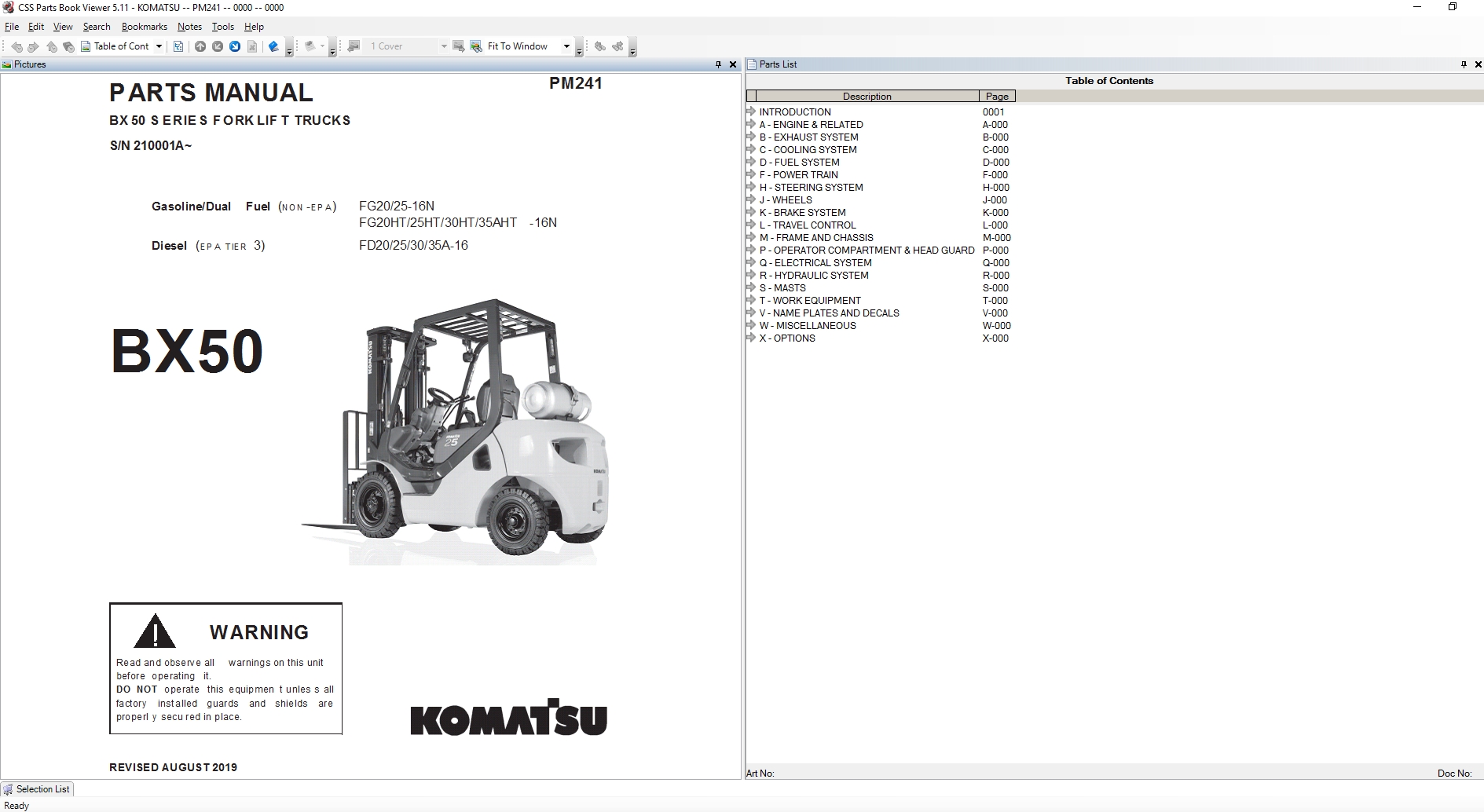Screen dimensions: 1484x812
Task: Pin the Parts List panel
Action: [x=1464, y=64]
